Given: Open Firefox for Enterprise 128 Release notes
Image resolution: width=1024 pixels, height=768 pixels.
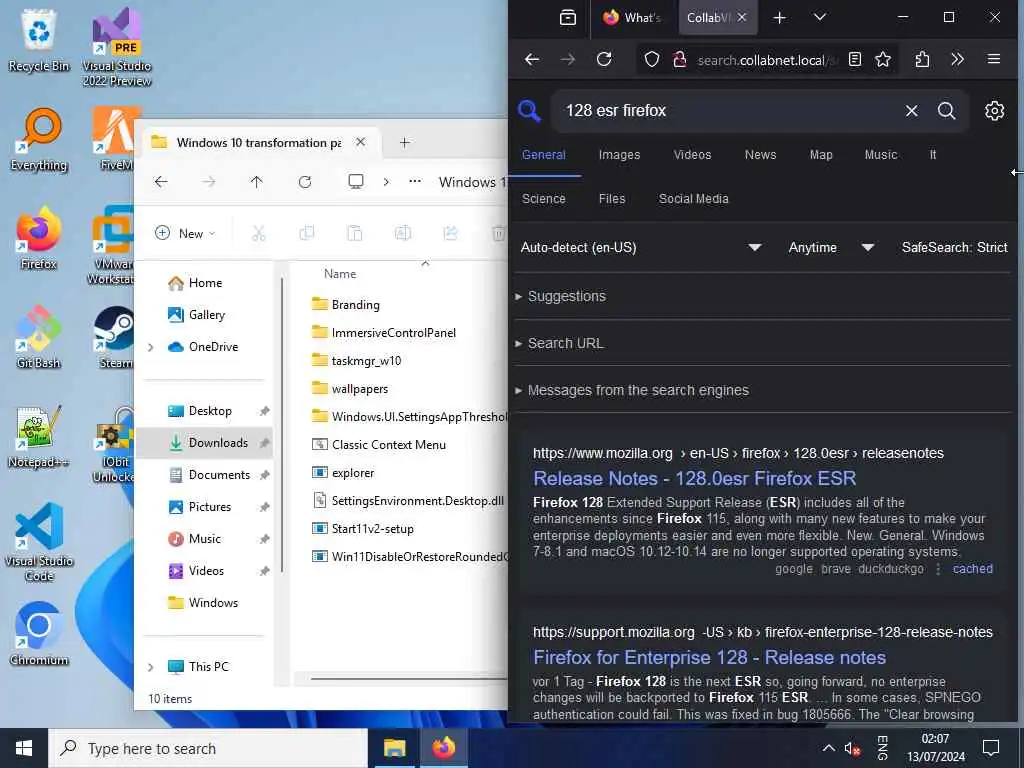Looking at the screenshot, I should (709, 658).
